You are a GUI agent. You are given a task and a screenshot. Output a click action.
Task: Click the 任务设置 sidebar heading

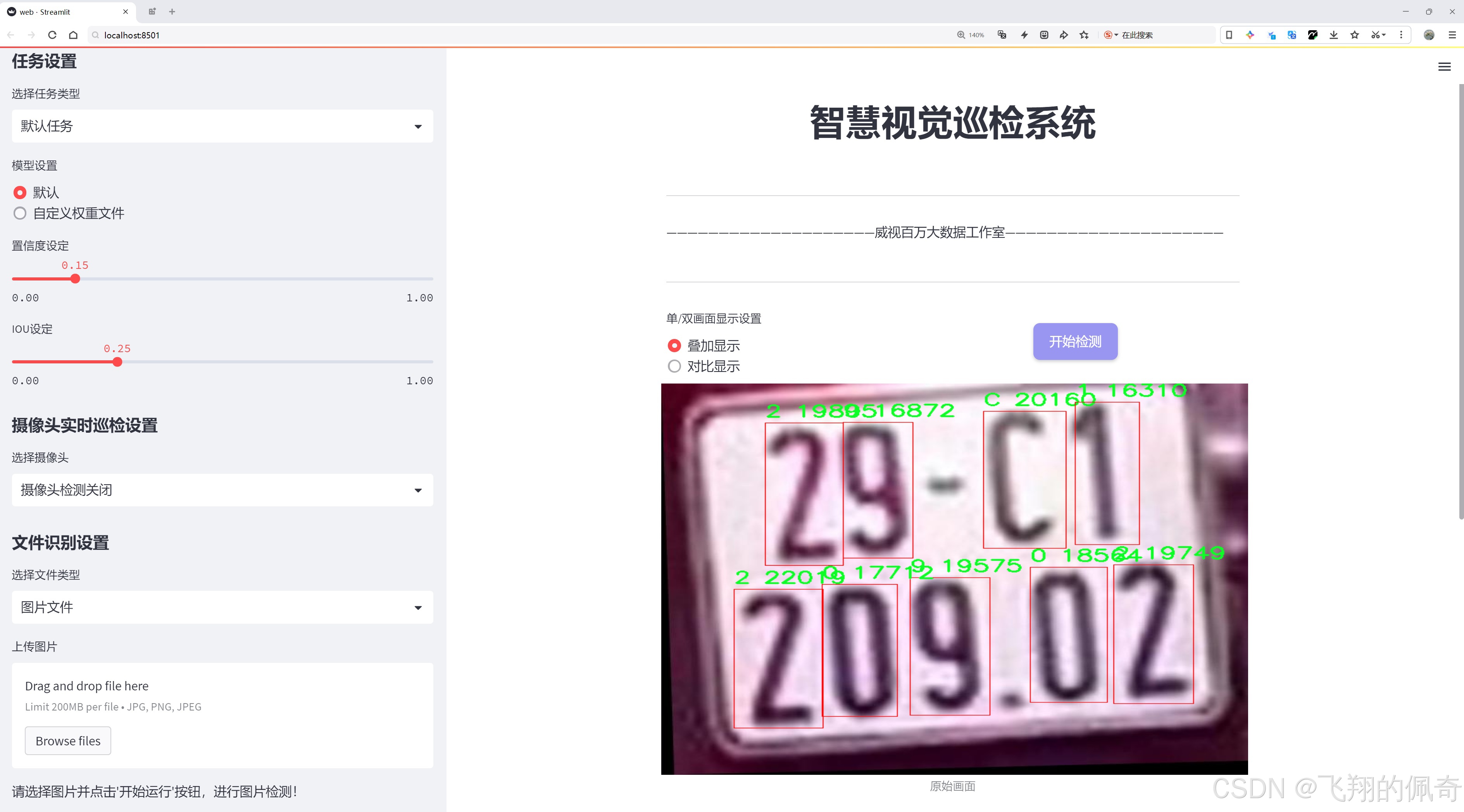[x=44, y=61]
